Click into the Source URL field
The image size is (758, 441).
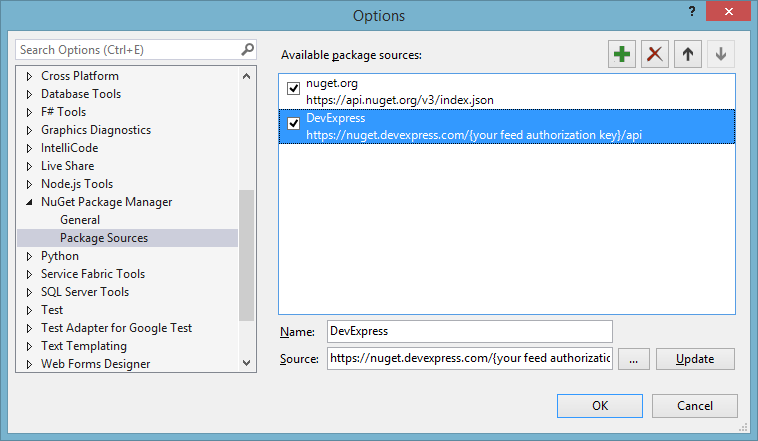pyautogui.click(x=469, y=358)
